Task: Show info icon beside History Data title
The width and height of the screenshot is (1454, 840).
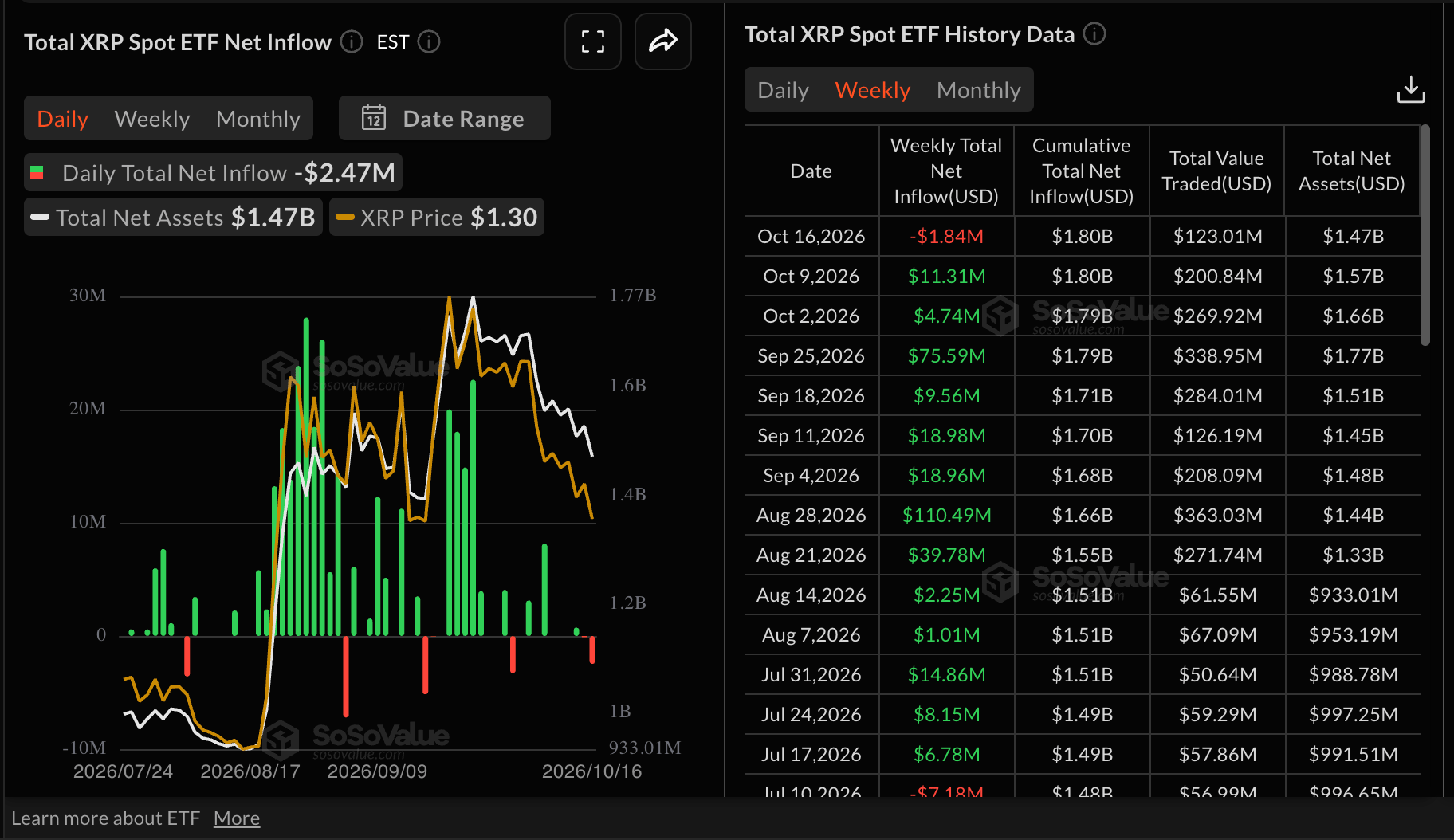Action: click(x=1094, y=34)
